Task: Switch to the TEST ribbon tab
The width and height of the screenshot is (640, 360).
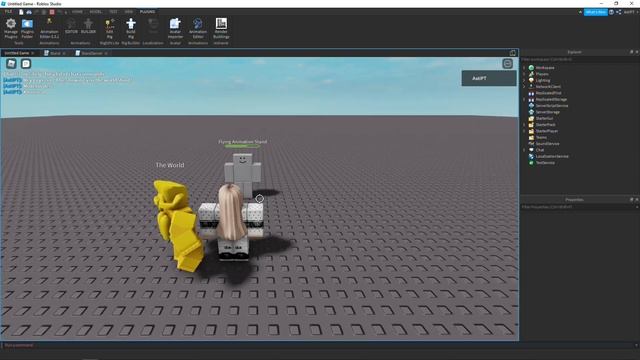Action: tap(113, 12)
